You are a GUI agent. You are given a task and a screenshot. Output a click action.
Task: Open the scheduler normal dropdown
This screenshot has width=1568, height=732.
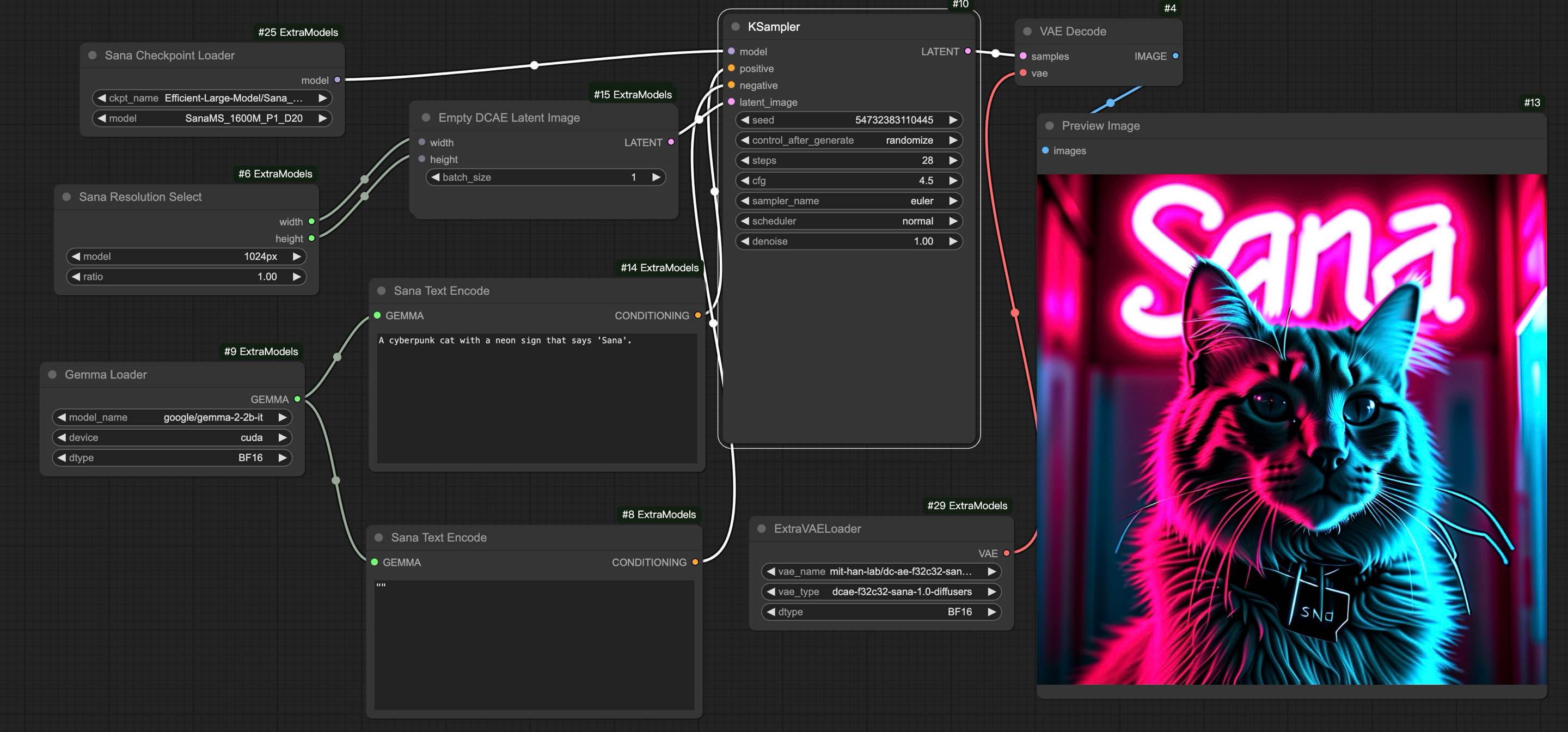pos(849,221)
